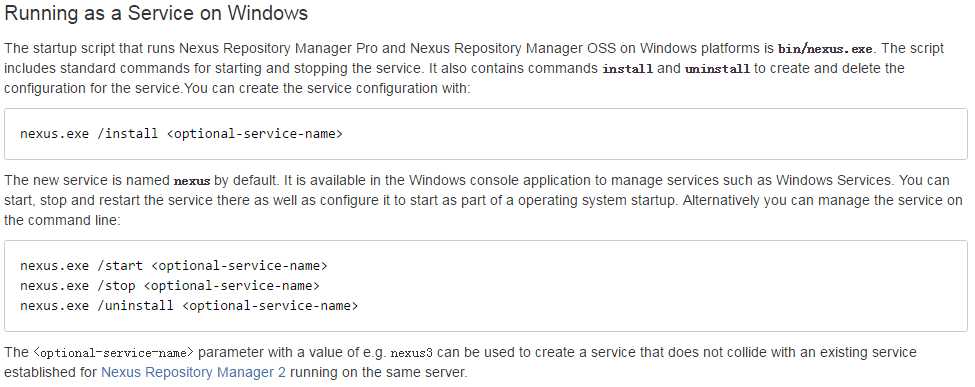Click the nexus.exe /uninstall command line
This screenshot has width=975, height=387.
coord(189,305)
